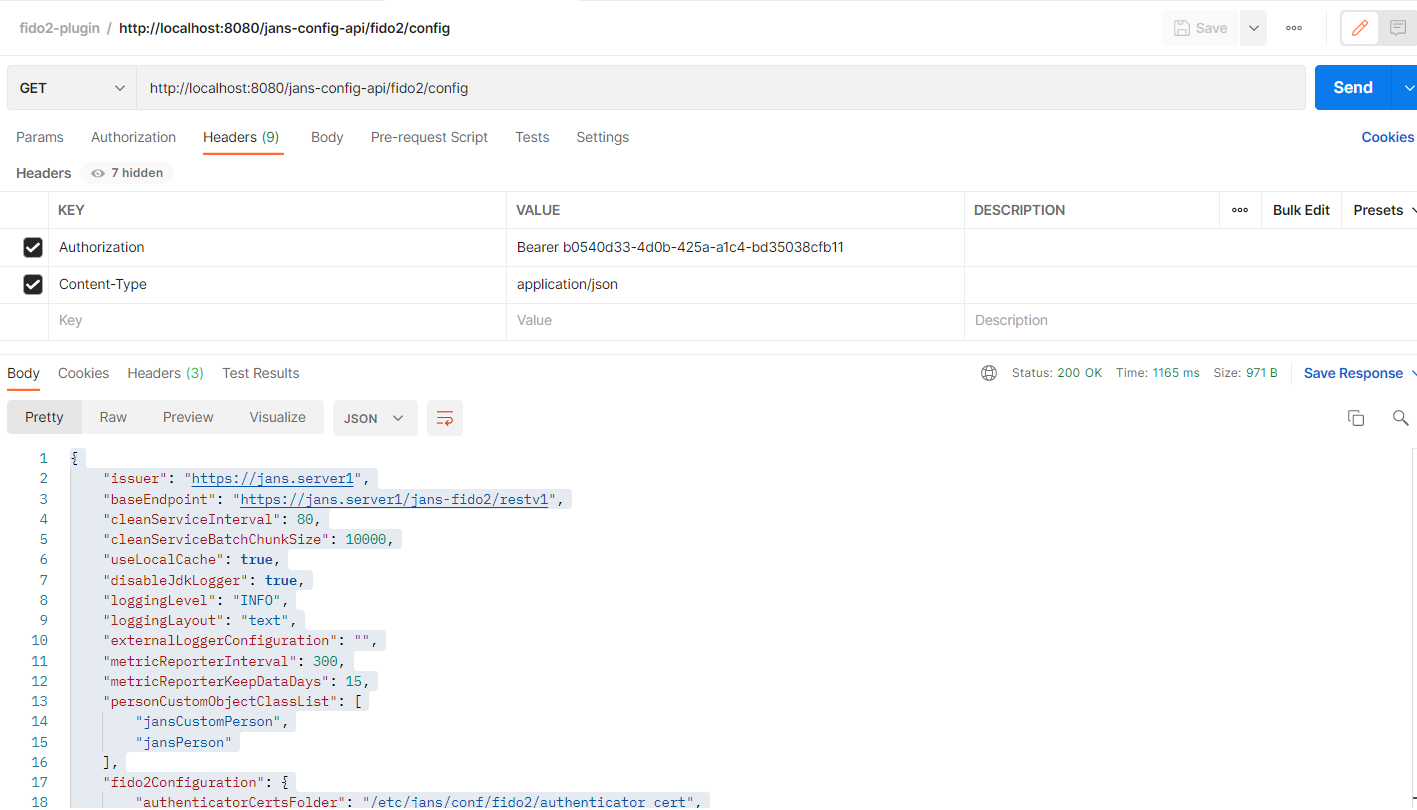Viewport: 1417px width, 810px height.
Task: Open the Cookies link
Action: (x=1387, y=137)
